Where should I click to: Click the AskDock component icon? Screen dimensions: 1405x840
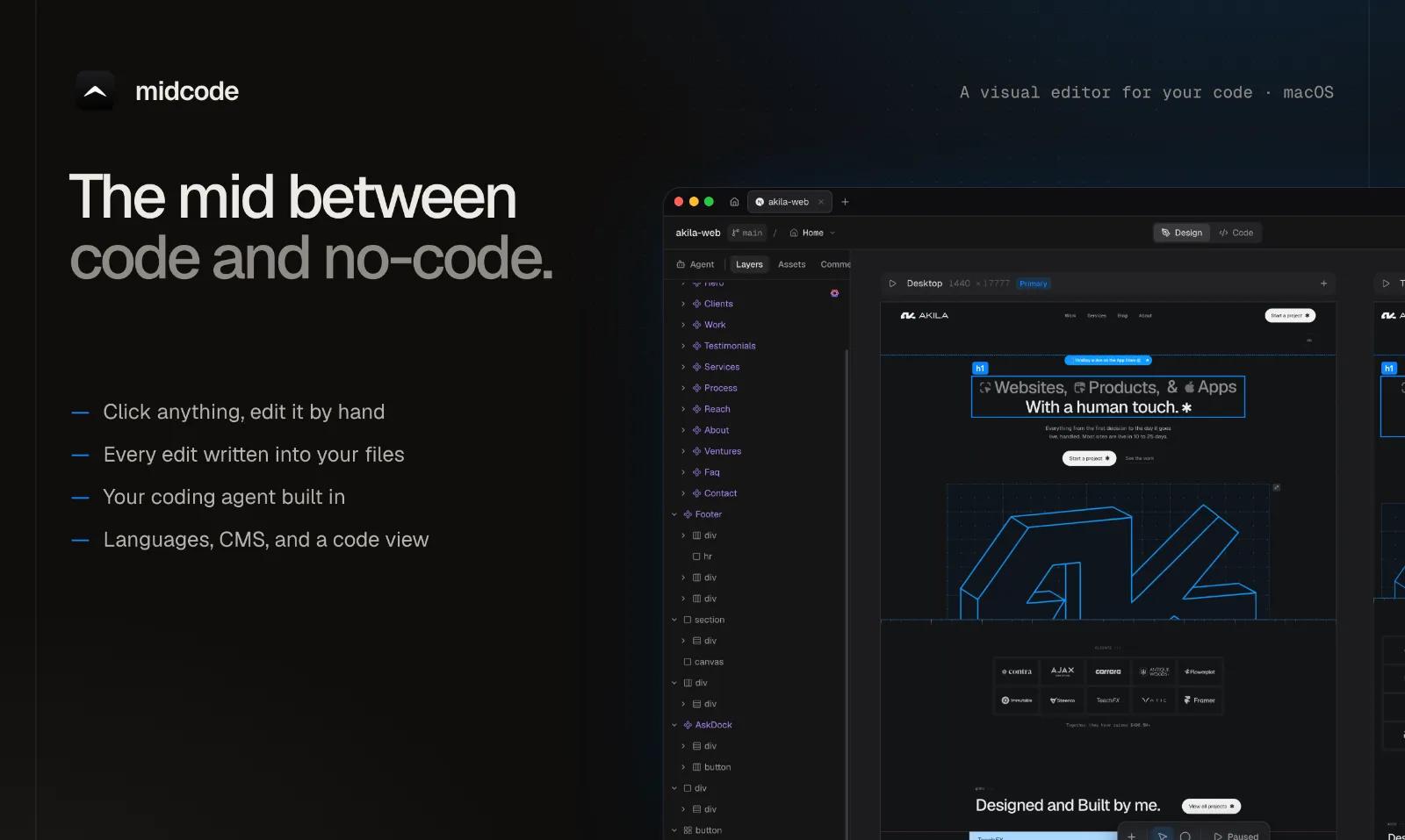coord(688,725)
